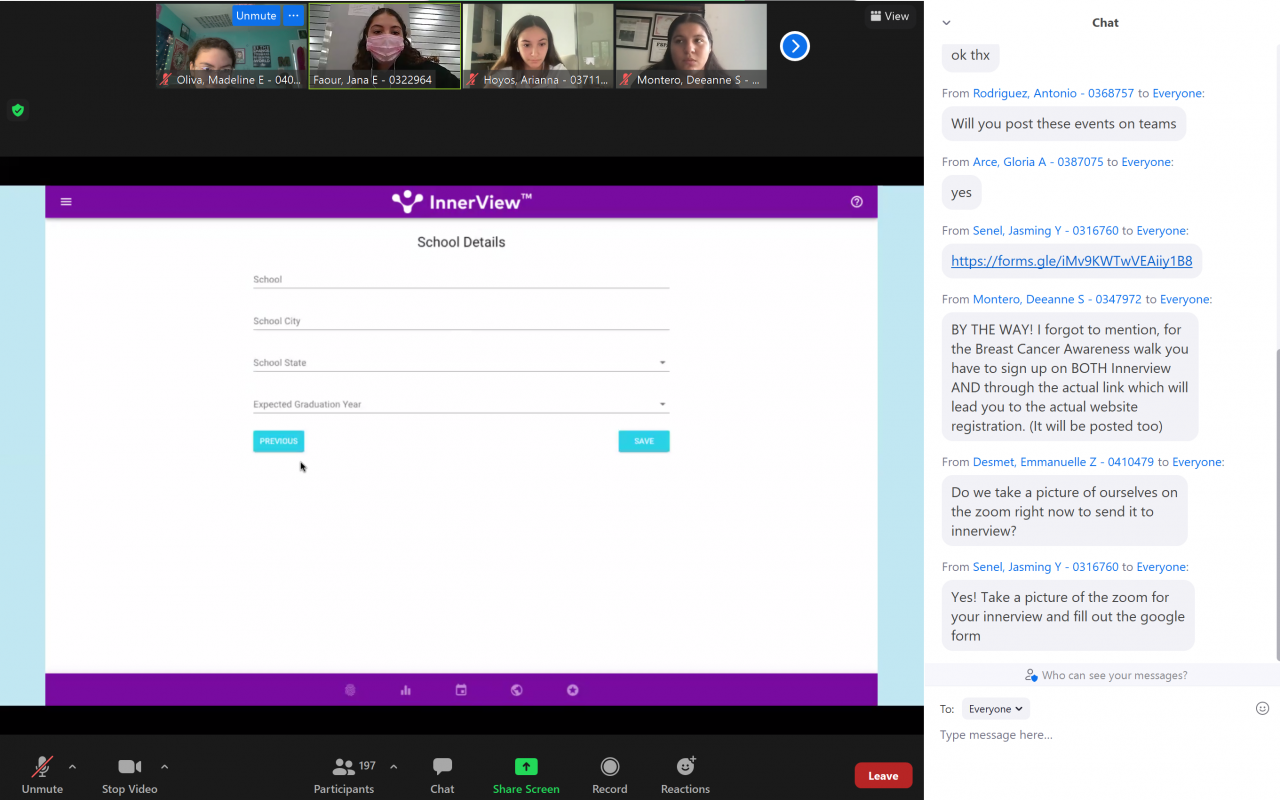Open the calendar tab in InnerView's bottom bar

pos(461,690)
